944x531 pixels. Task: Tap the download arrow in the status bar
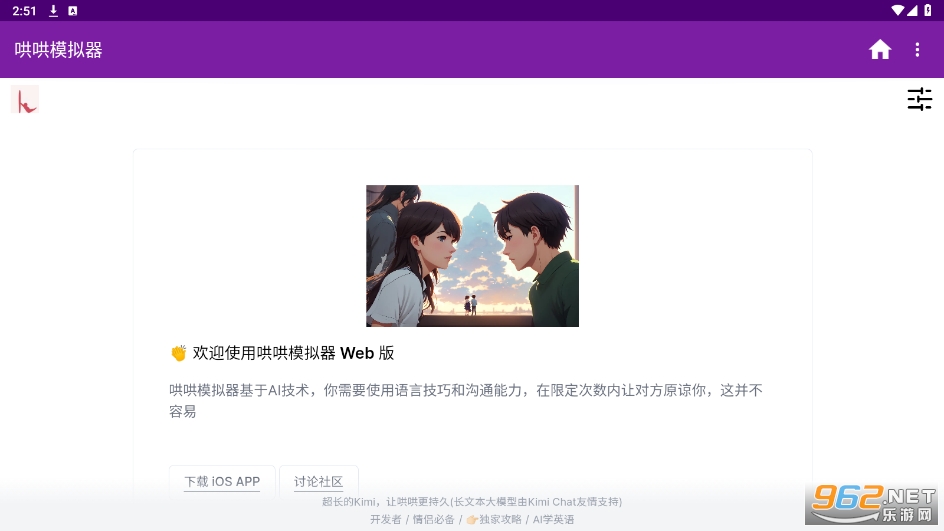(x=53, y=11)
